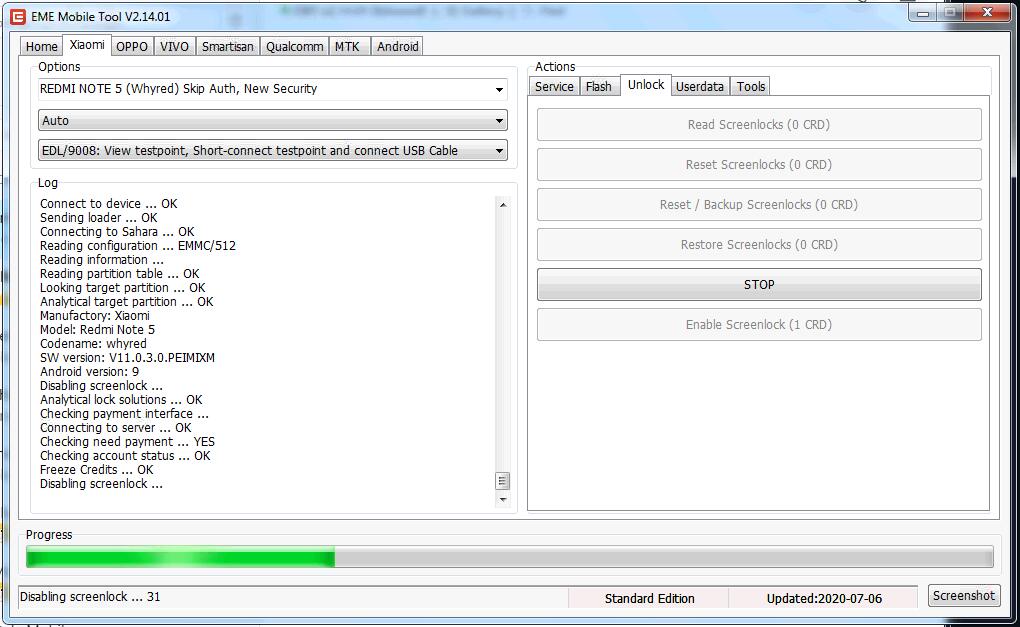Screen dimensions: 1020x627
Task: Click the log scrollbar thumb
Action: coord(502,481)
